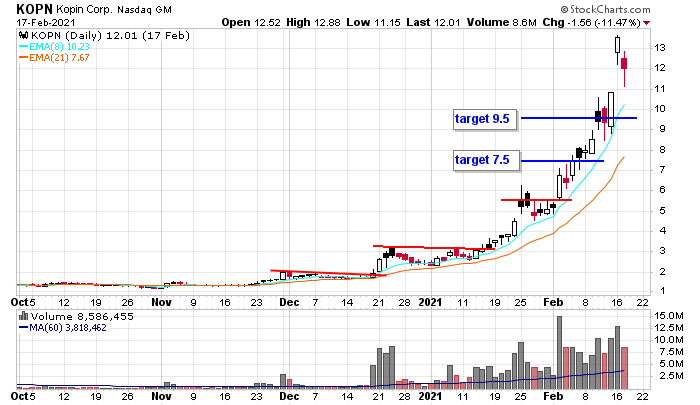Click the cyan EMA(8) legend line
The width and height of the screenshot is (700, 405).
pos(24,46)
